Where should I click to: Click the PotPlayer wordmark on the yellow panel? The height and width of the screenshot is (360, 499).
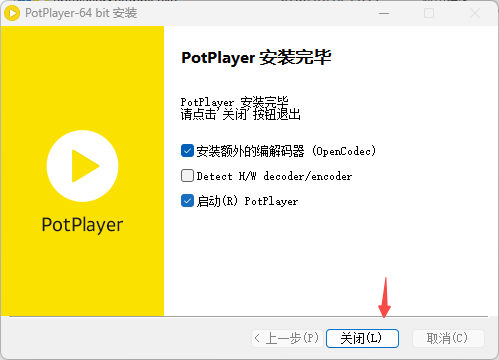82,225
